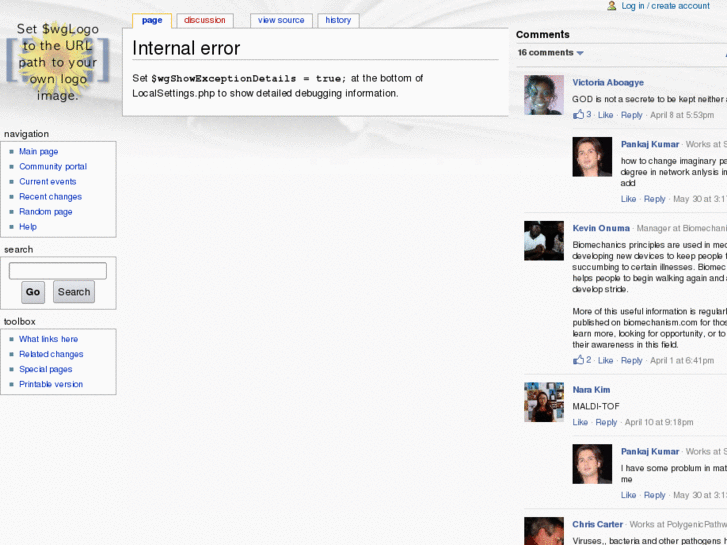Open Special pages link
This screenshot has height=545, width=727.
pos(45,369)
